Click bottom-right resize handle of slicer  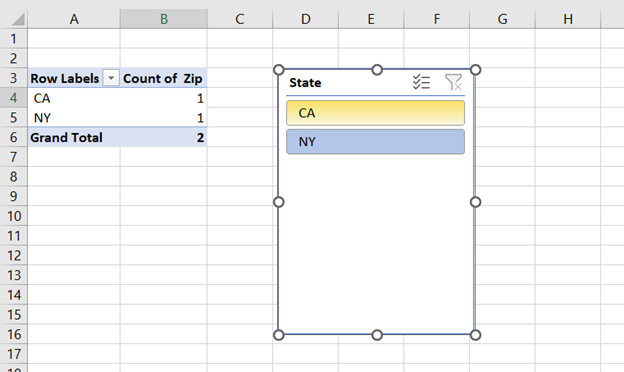pyautogui.click(x=475, y=335)
